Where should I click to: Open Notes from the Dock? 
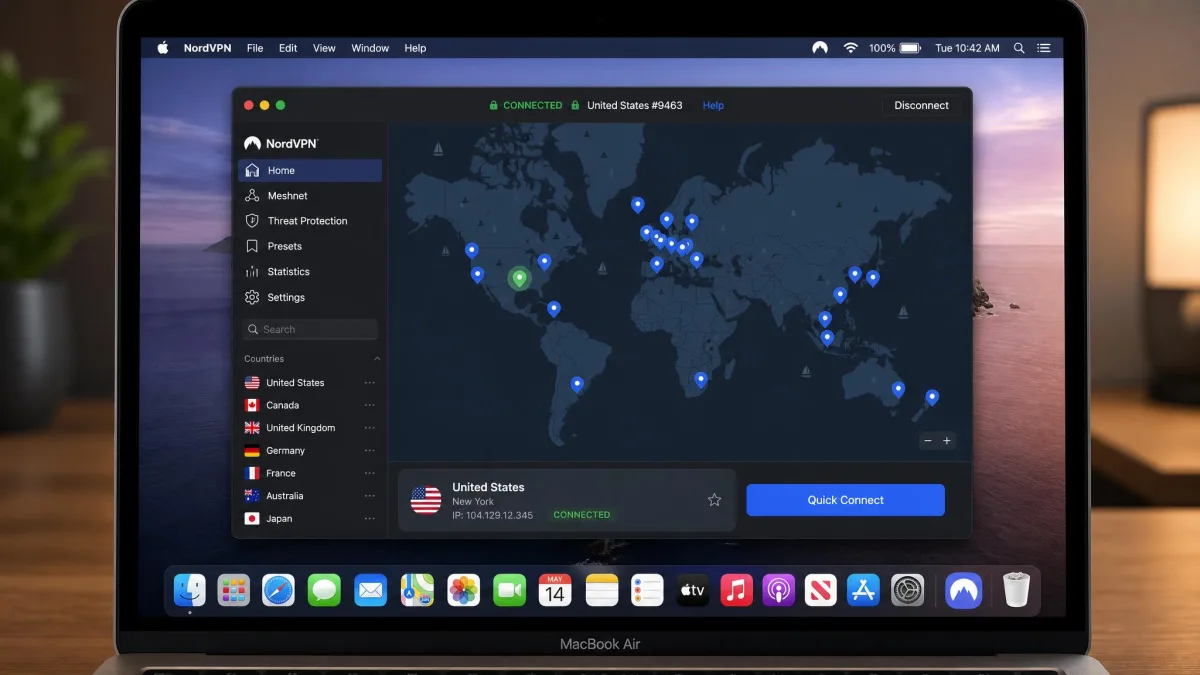pos(602,590)
